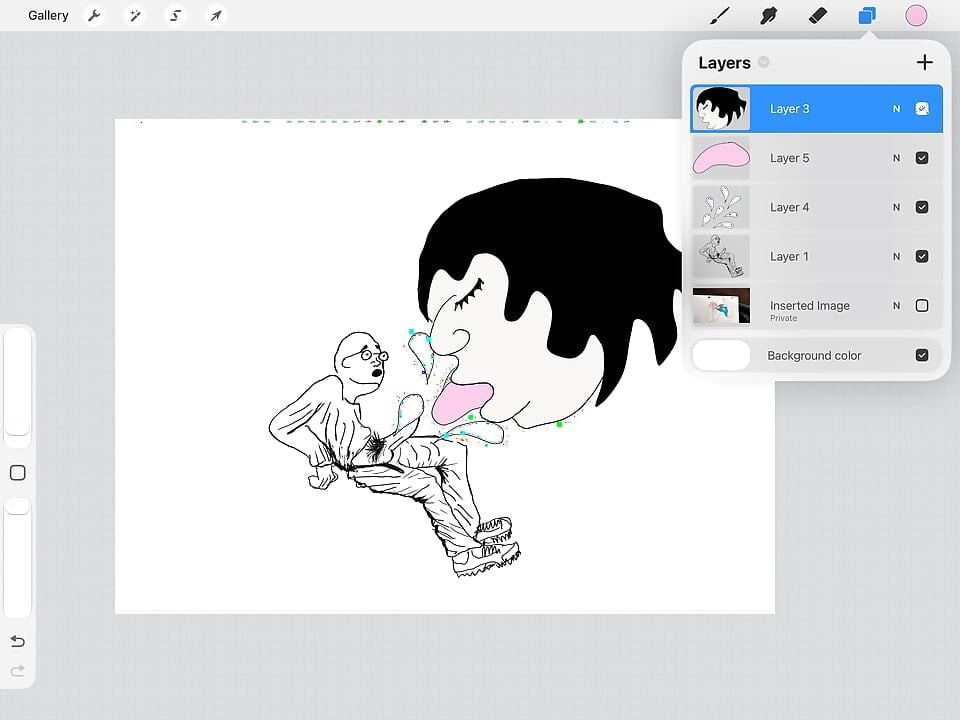
Task: Tap the brush opacity slider
Action: point(18,557)
